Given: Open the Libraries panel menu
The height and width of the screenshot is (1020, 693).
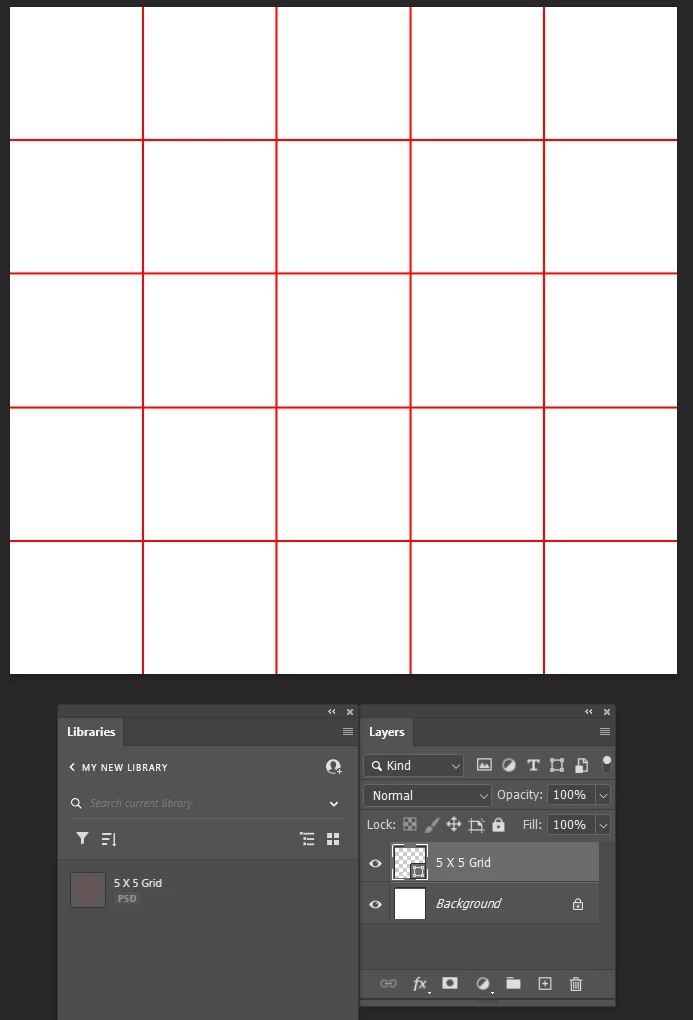Looking at the screenshot, I should 348,732.
